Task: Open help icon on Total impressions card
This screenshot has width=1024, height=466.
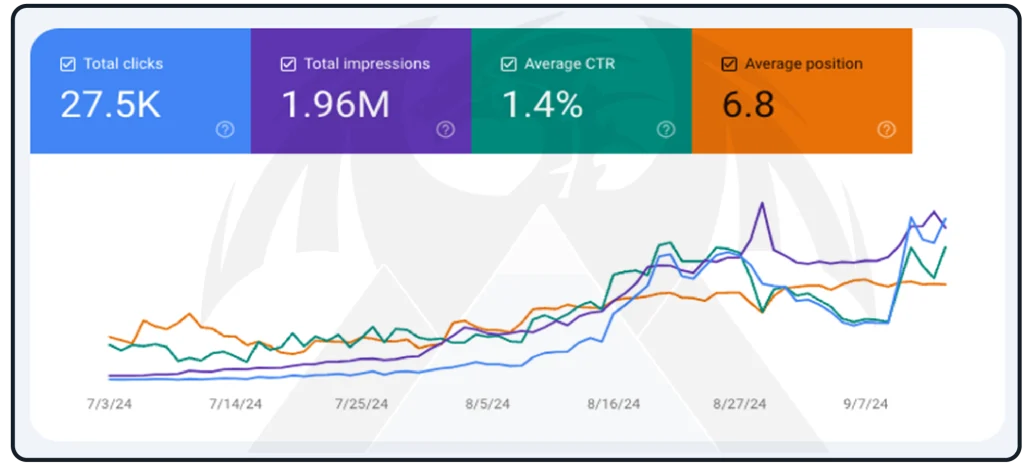Action: 446,129
